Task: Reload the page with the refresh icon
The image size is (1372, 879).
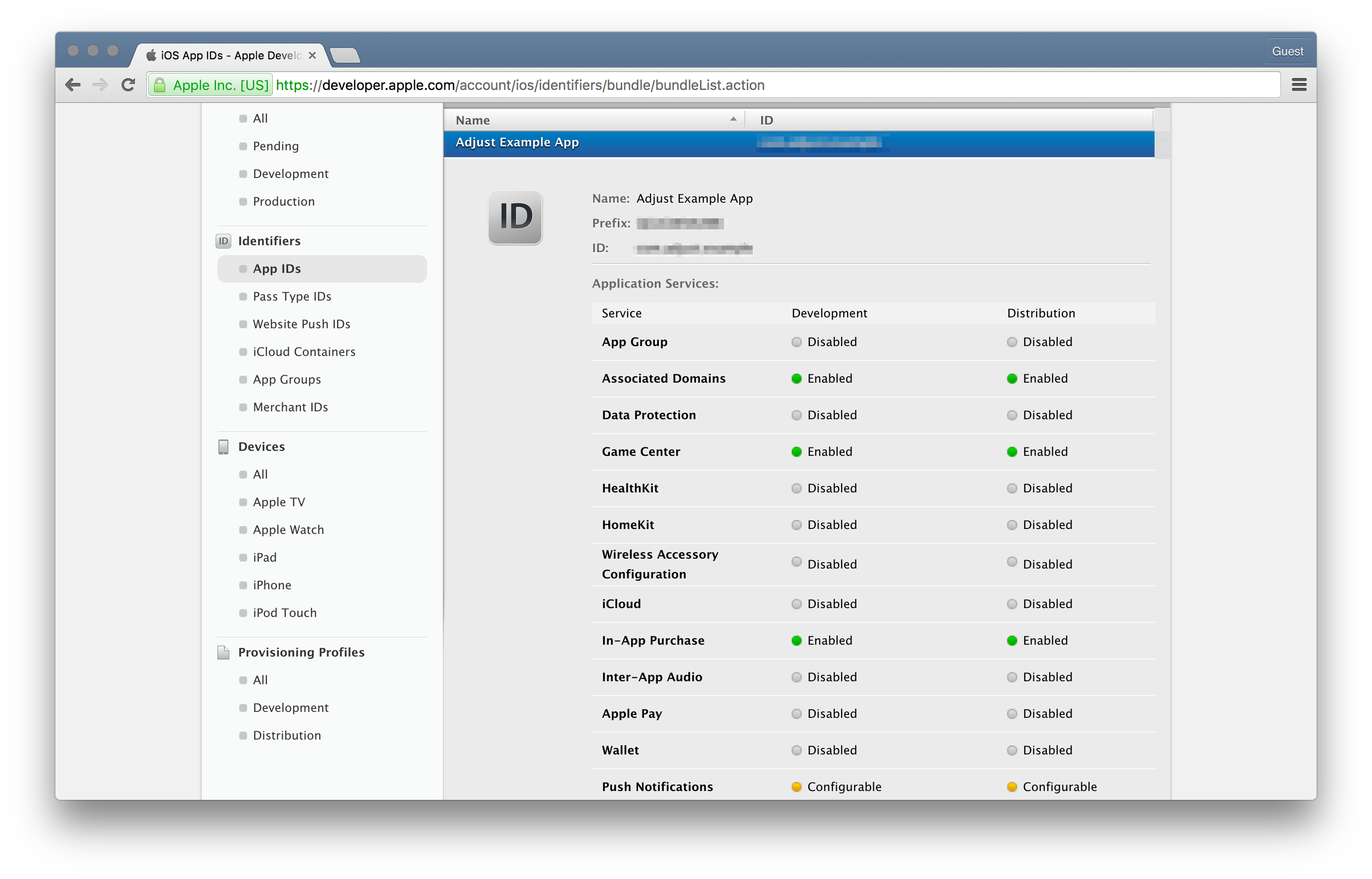Action: (x=129, y=85)
